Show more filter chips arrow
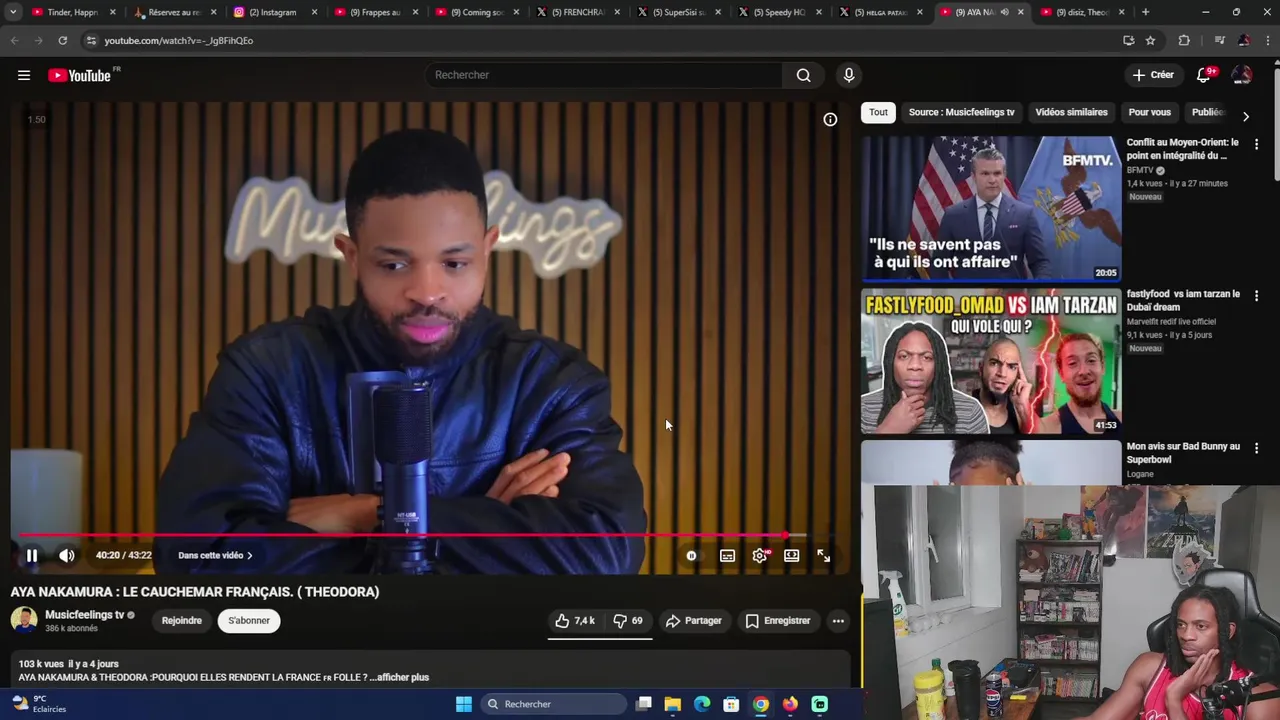 pos(1245,116)
